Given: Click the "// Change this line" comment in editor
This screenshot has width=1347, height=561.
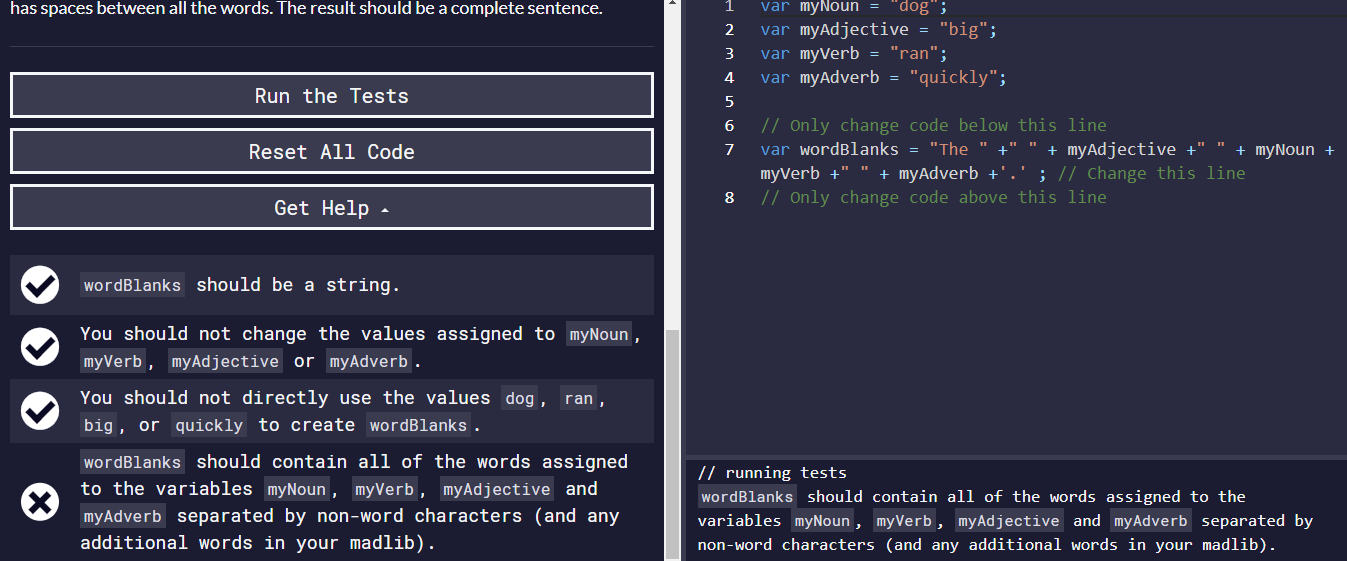Looking at the screenshot, I should tap(1151, 174).
